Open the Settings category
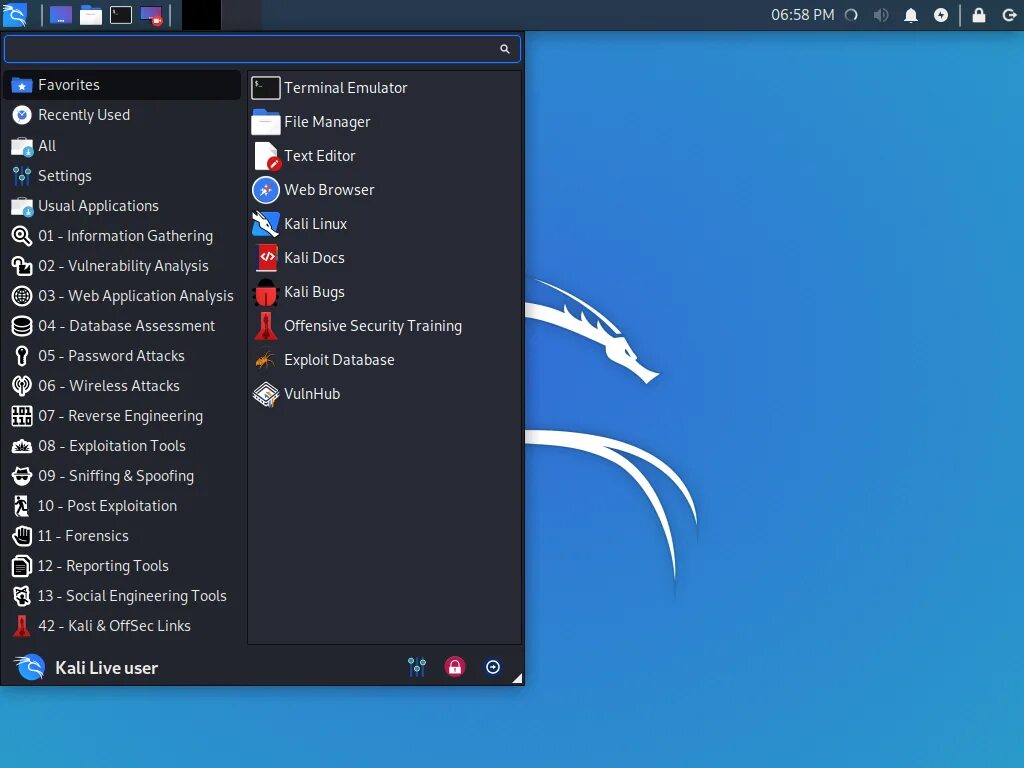 pos(122,175)
